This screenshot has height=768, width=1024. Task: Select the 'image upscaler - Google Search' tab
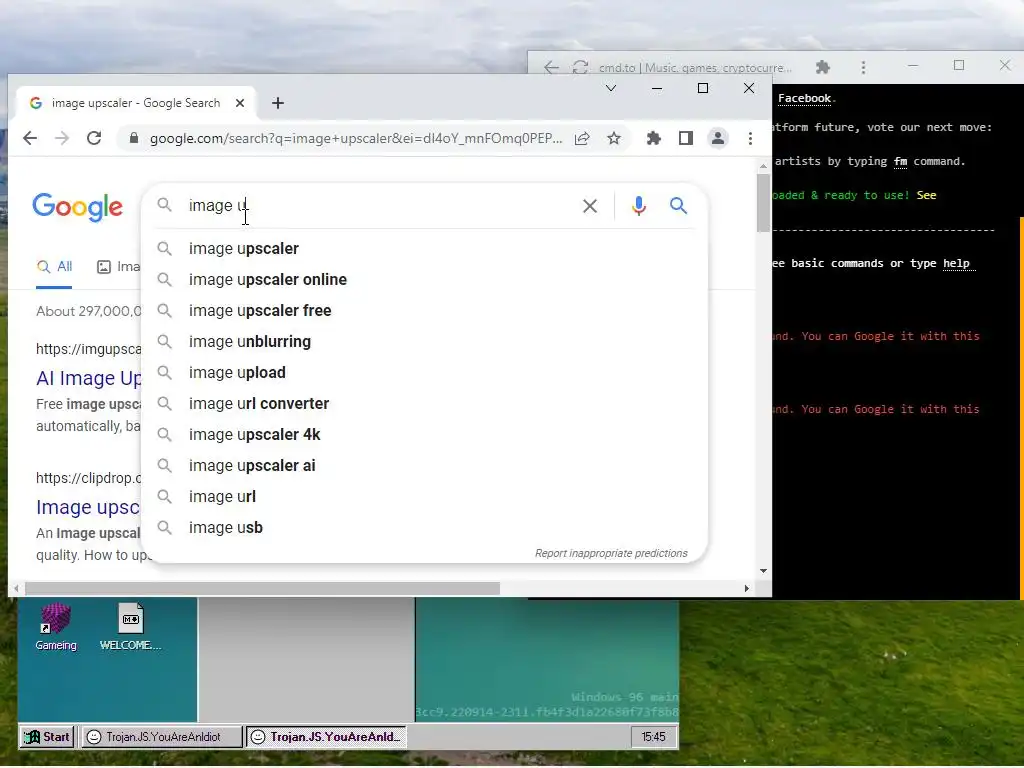pos(136,103)
